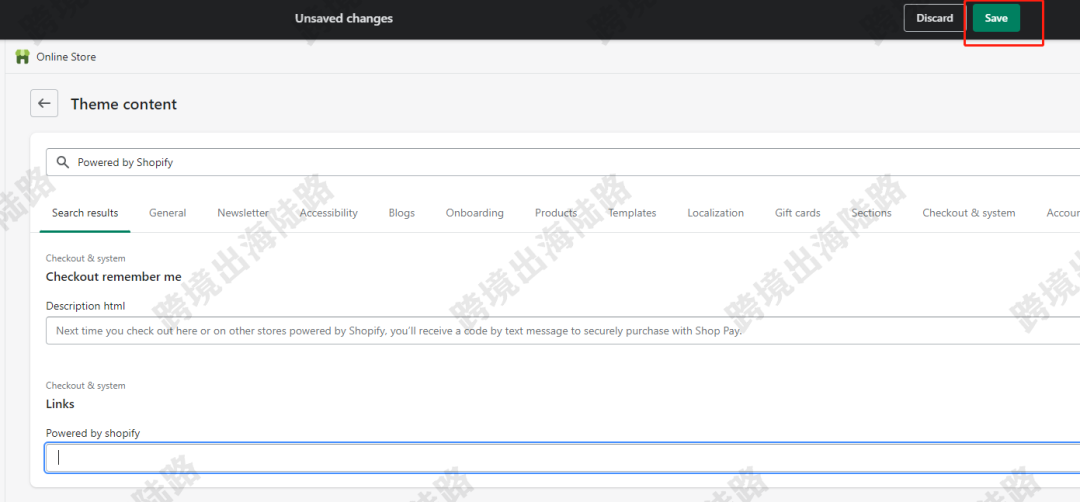Focus the Powered by Shopify search box
Viewport: 1080px width, 502px height.
563,163
